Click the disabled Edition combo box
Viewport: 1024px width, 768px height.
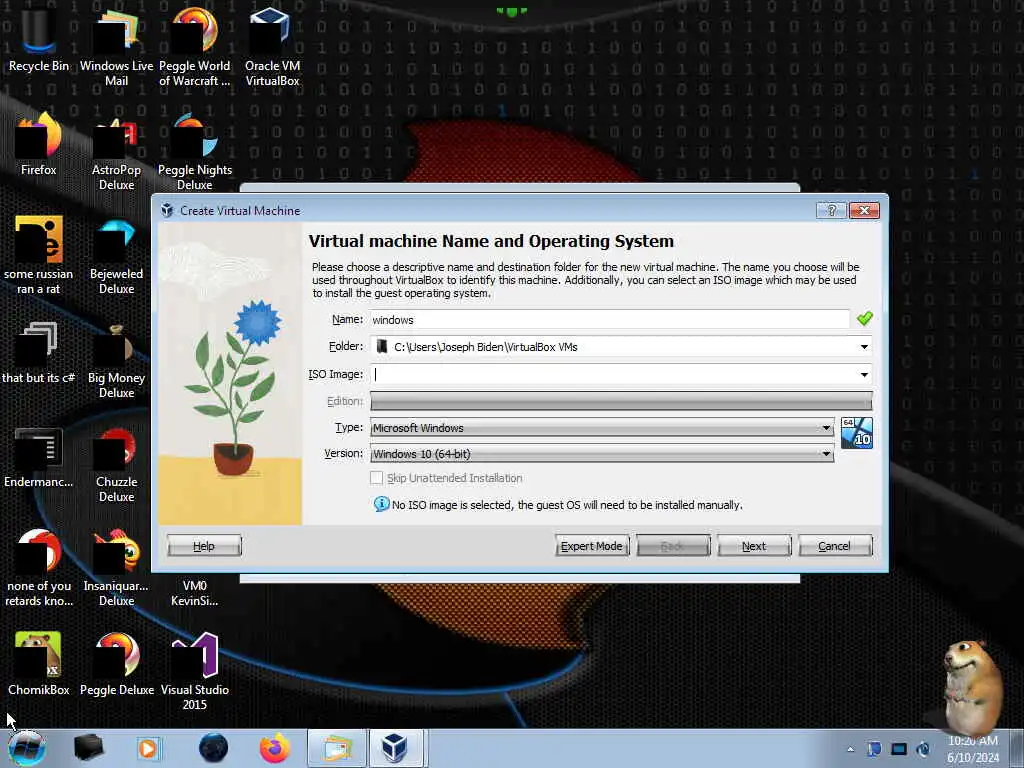621,401
